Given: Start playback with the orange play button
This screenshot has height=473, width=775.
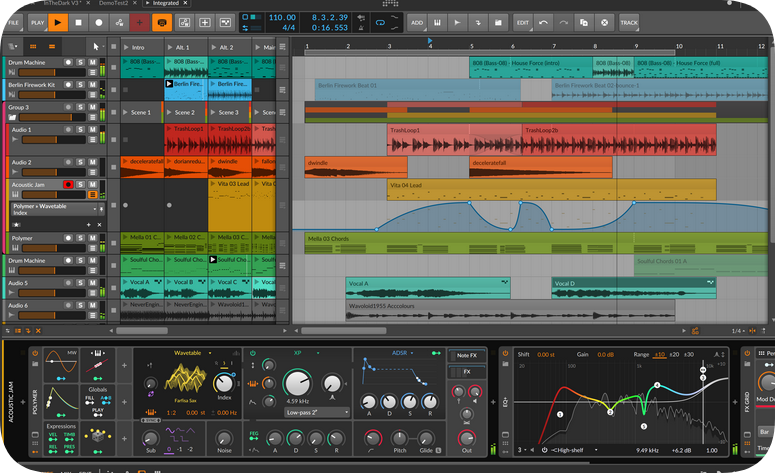Looking at the screenshot, I should [58, 23].
